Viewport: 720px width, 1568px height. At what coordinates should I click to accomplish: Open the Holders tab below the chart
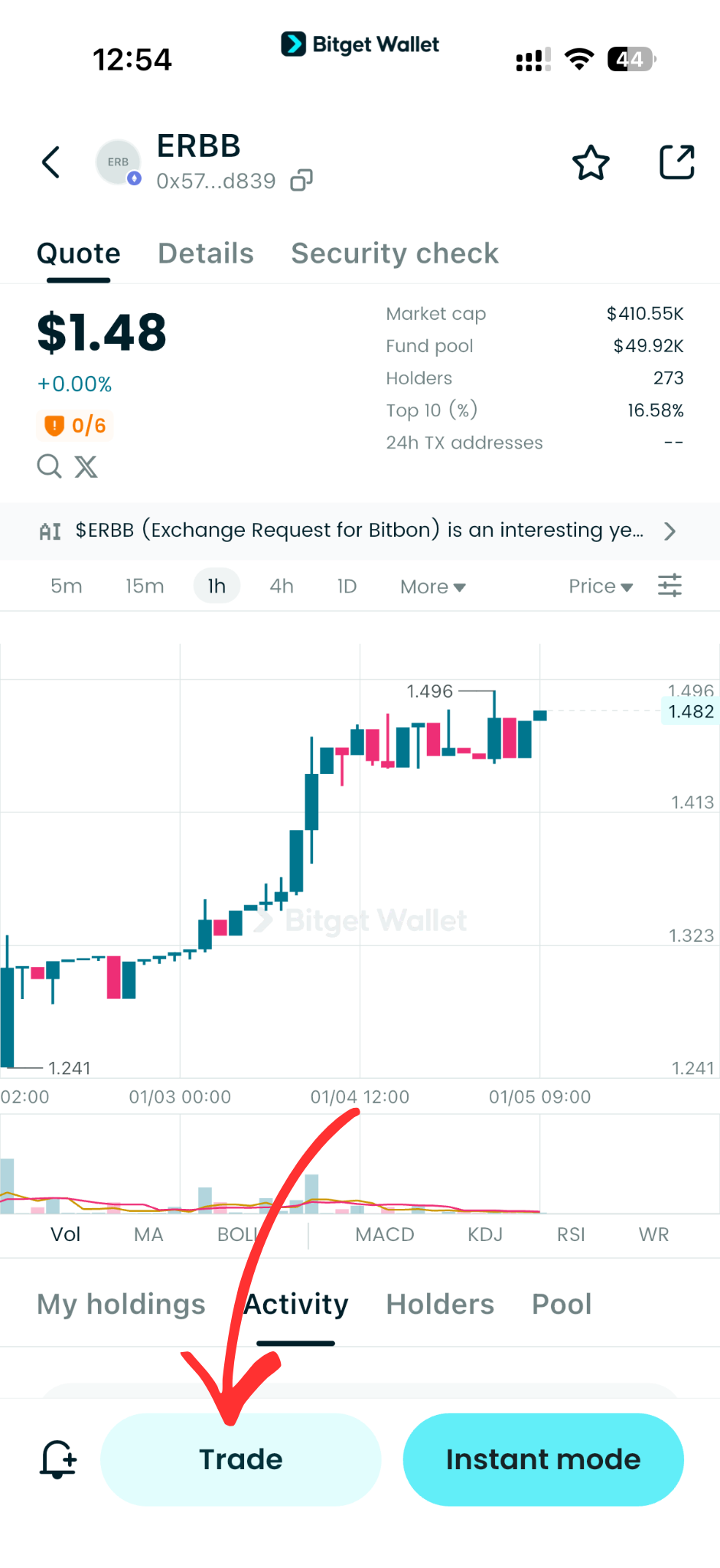click(440, 1305)
